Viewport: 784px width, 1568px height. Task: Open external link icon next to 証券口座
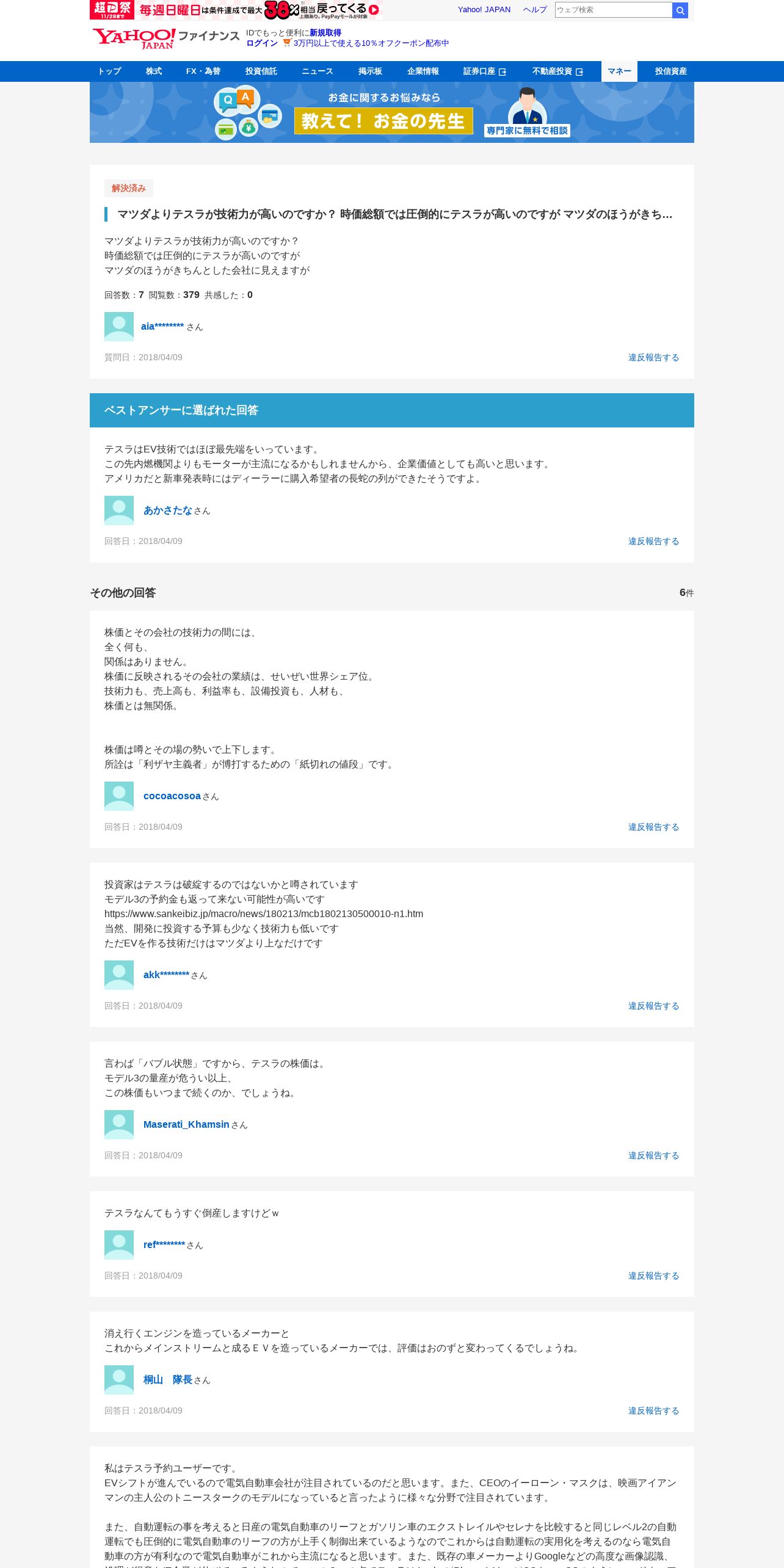[503, 72]
